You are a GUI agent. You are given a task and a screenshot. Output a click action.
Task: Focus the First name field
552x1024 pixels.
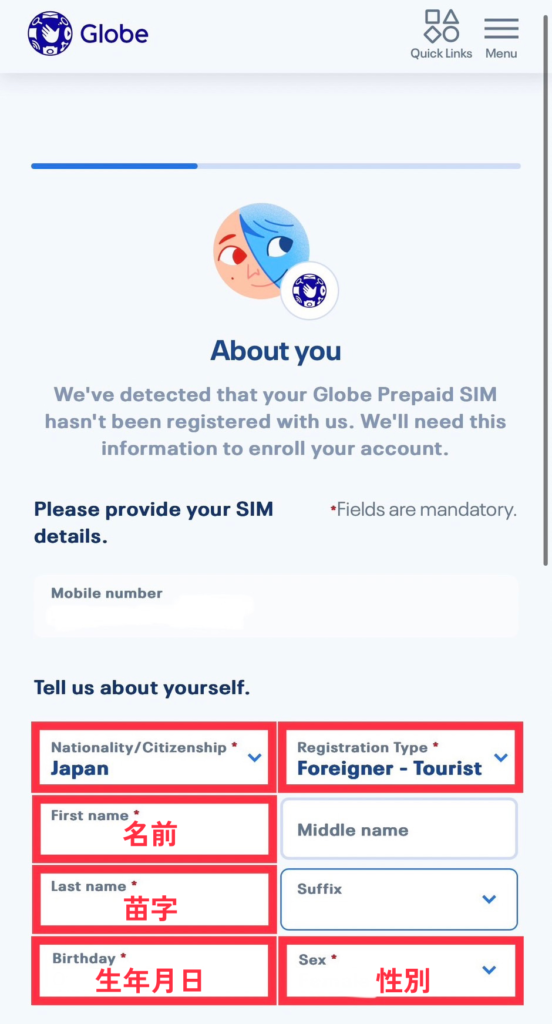click(x=153, y=829)
